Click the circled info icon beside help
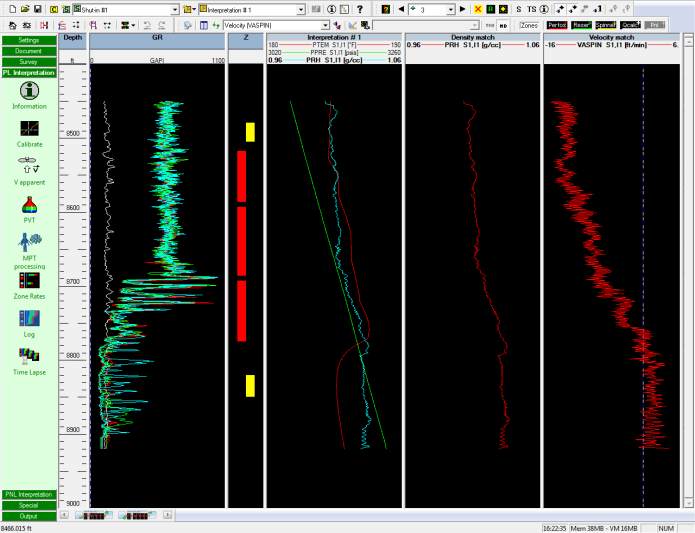Screen dimensions: 695x533 [x=332, y=9]
